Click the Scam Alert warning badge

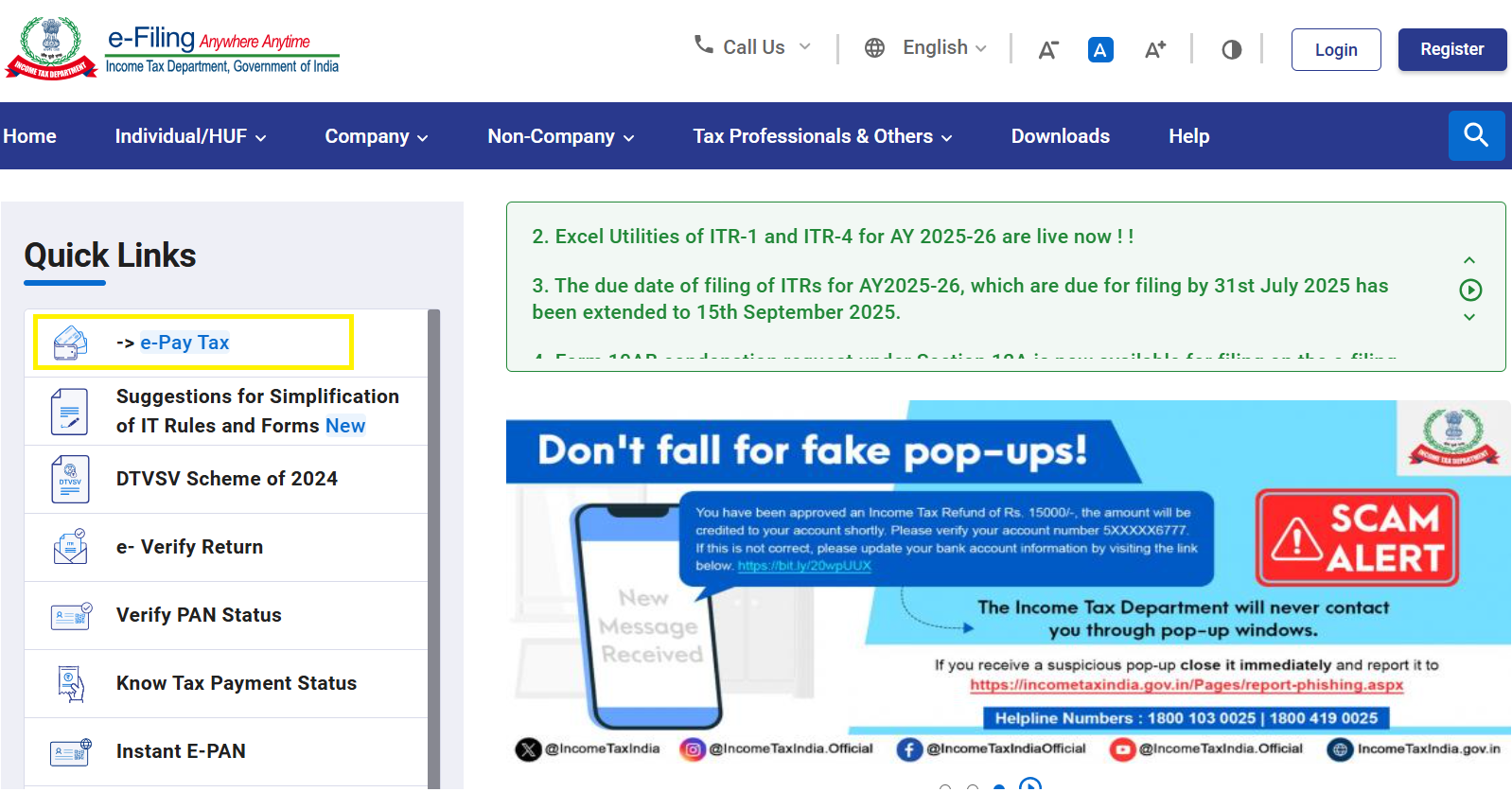(x=1357, y=537)
